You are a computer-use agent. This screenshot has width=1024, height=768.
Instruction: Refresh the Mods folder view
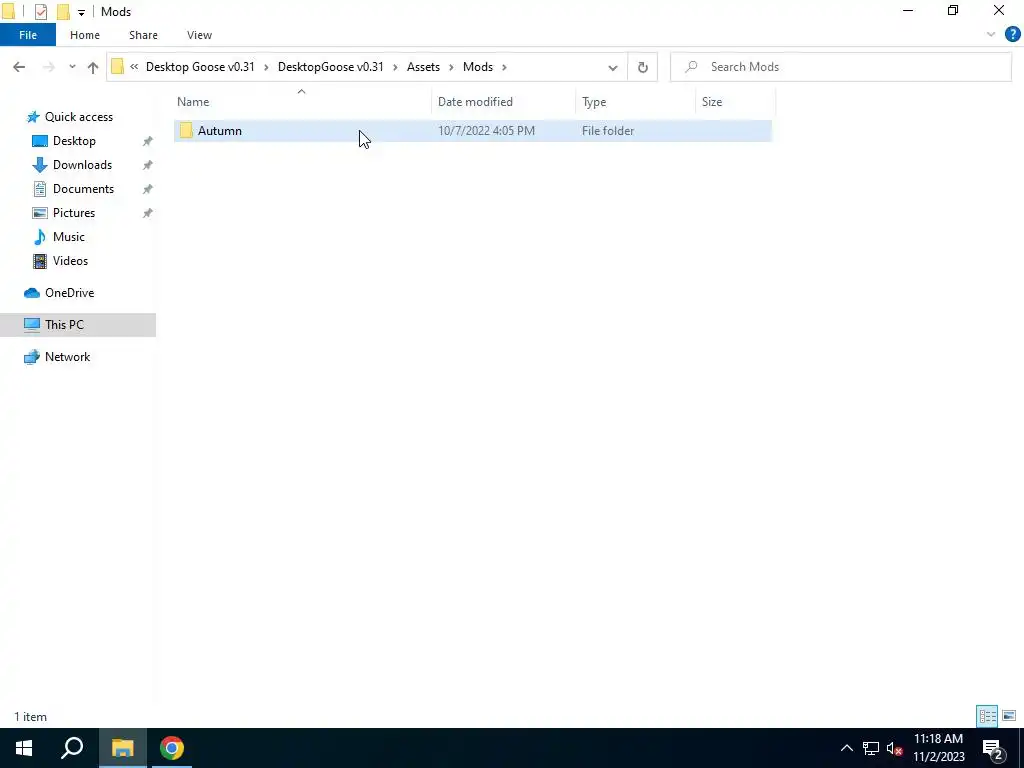click(643, 67)
